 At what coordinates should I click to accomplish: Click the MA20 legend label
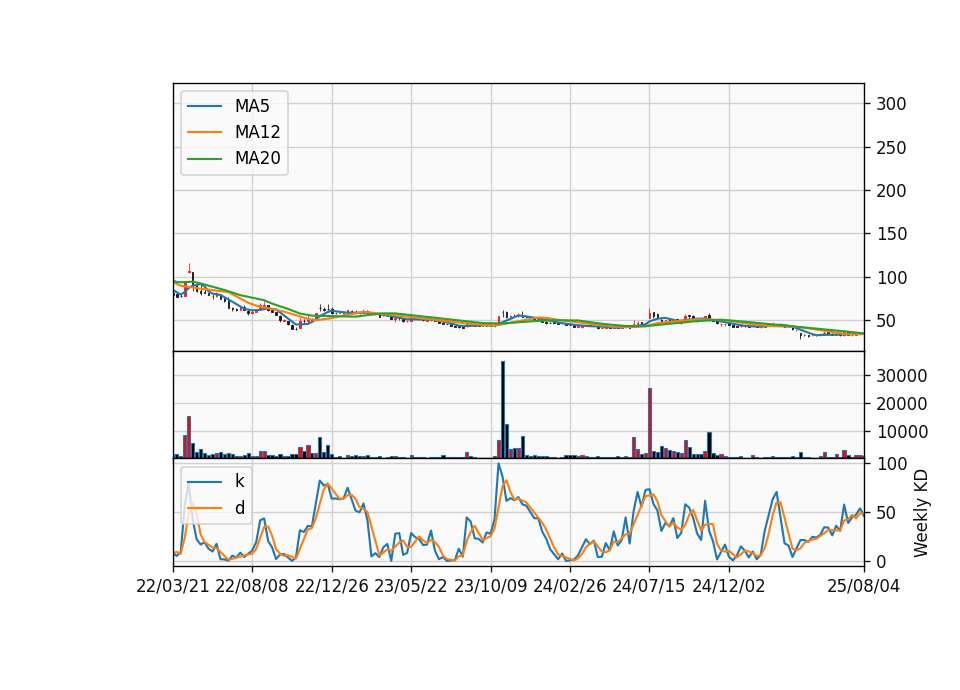(x=257, y=158)
